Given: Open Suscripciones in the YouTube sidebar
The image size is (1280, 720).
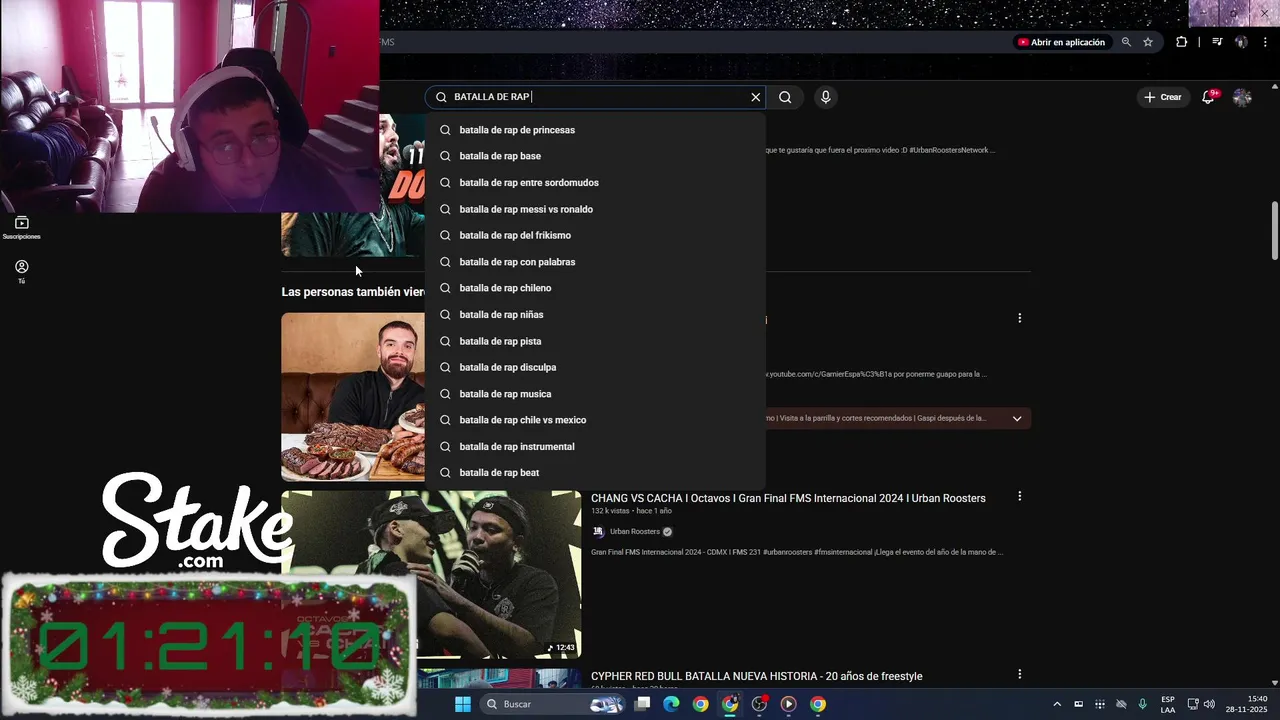Looking at the screenshot, I should [21, 228].
